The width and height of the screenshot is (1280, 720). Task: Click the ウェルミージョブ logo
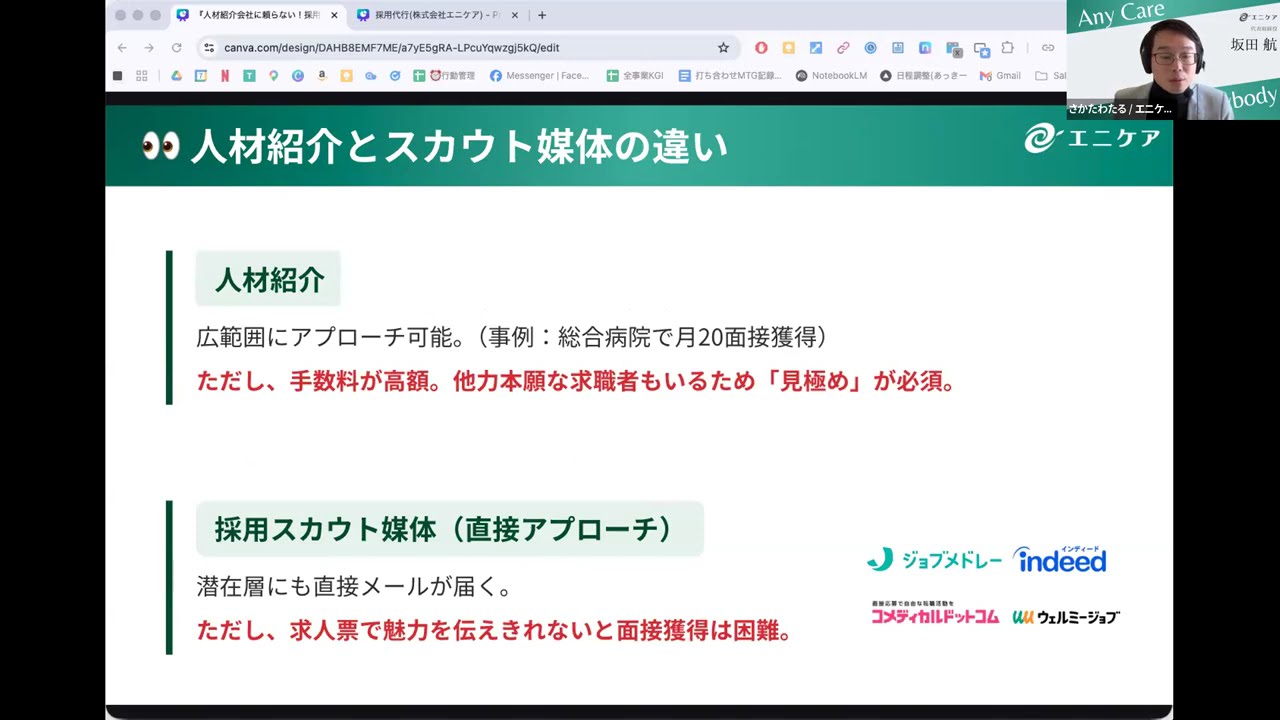1066,617
